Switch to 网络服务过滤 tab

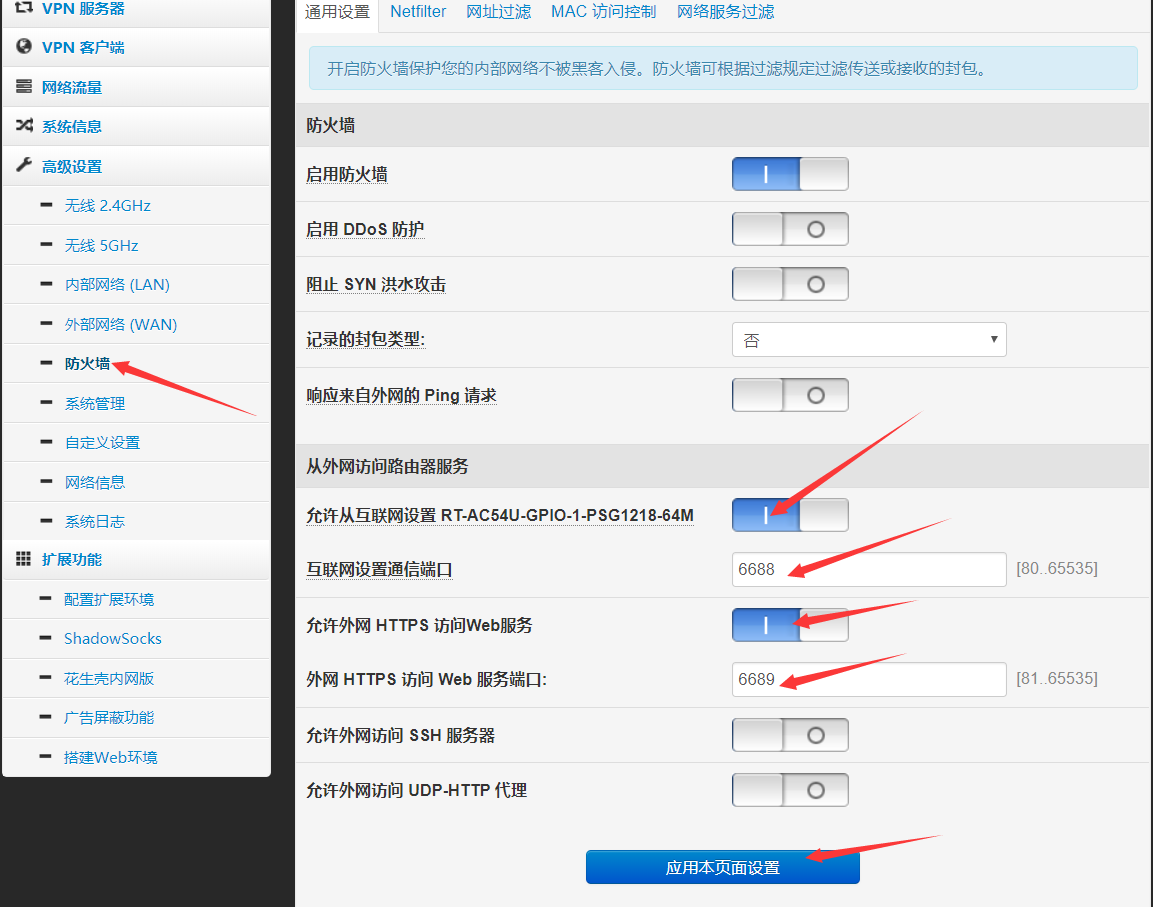(726, 12)
